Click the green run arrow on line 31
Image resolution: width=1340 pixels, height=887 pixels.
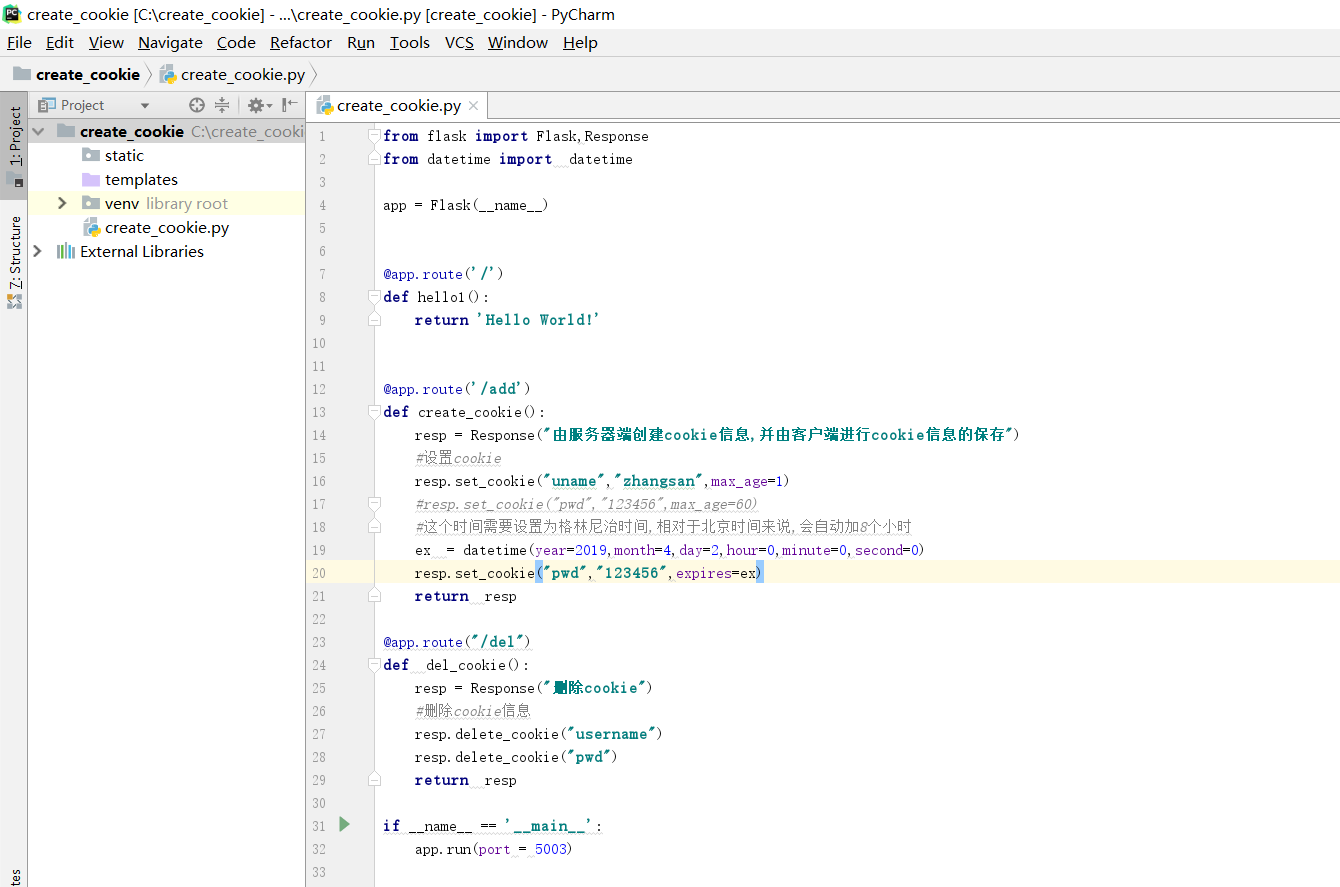coord(344,824)
